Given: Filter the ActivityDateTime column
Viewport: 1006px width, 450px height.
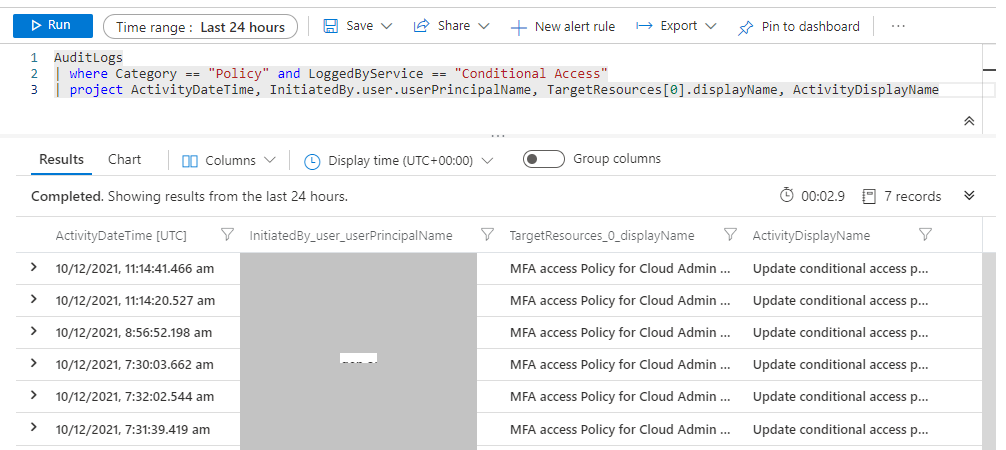Looking at the screenshot, I should coord(227,235).
